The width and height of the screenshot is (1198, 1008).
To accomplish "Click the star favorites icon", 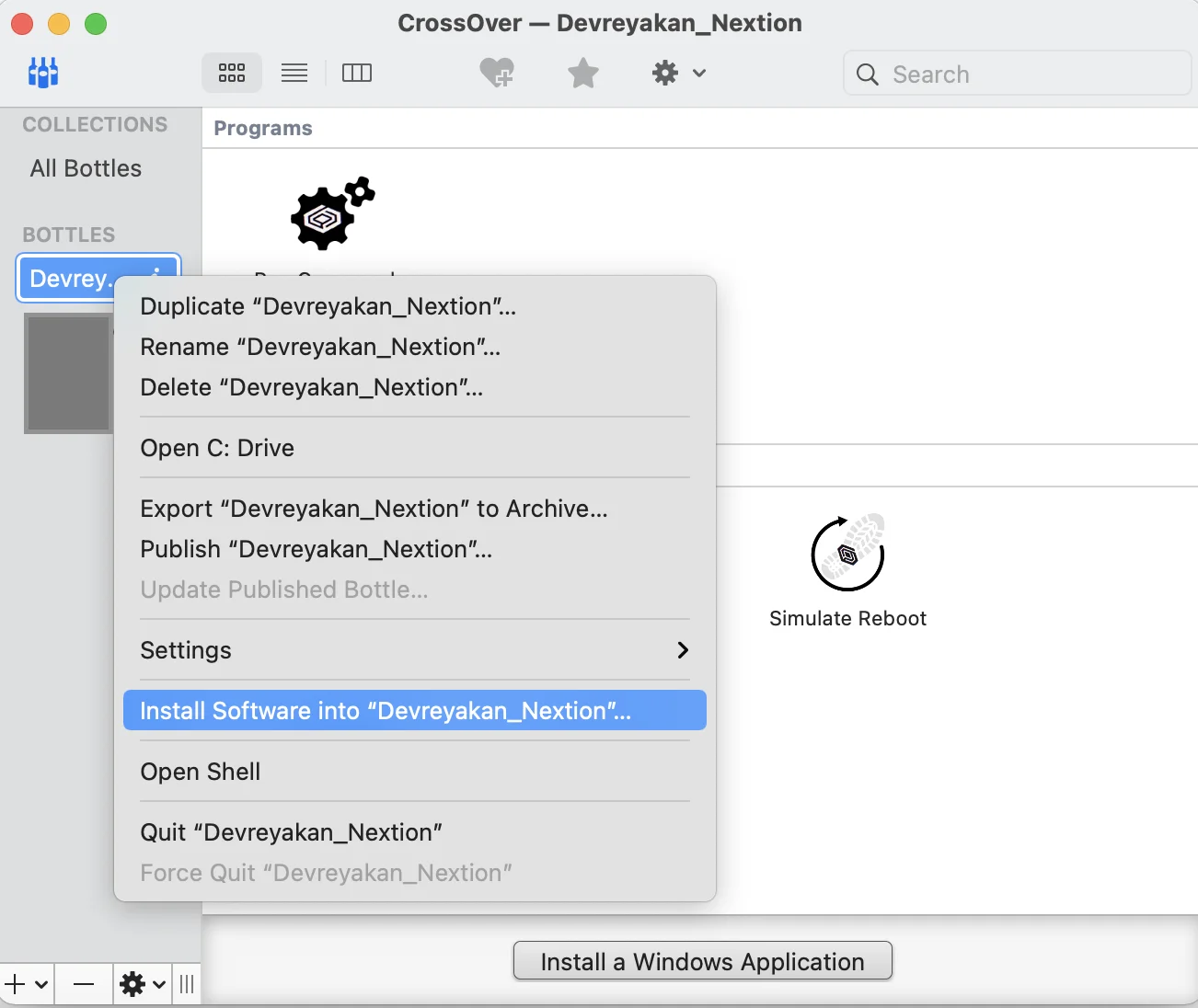I will [x=583, y=73].
